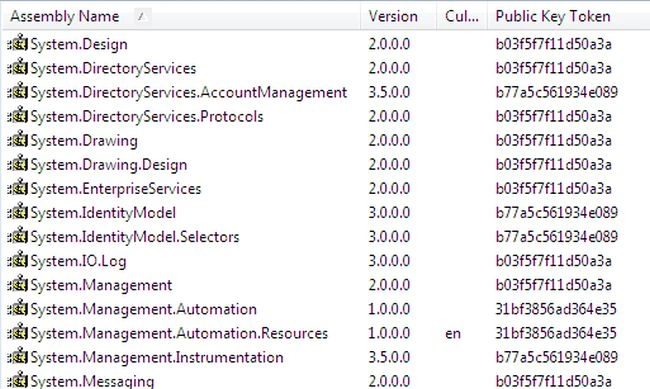Select System.DirectoryServices.Protocols name

pos(147,117)
